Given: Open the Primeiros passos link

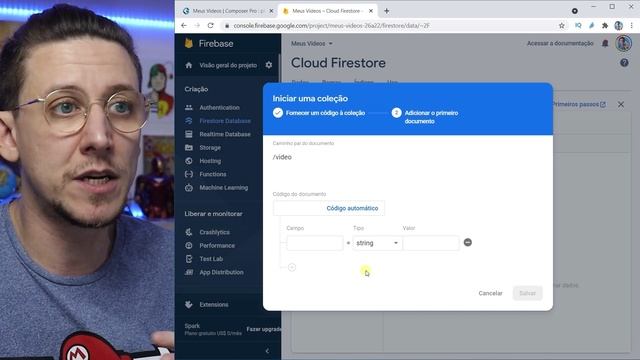Looking at the screenshot, I should point(578,104).
